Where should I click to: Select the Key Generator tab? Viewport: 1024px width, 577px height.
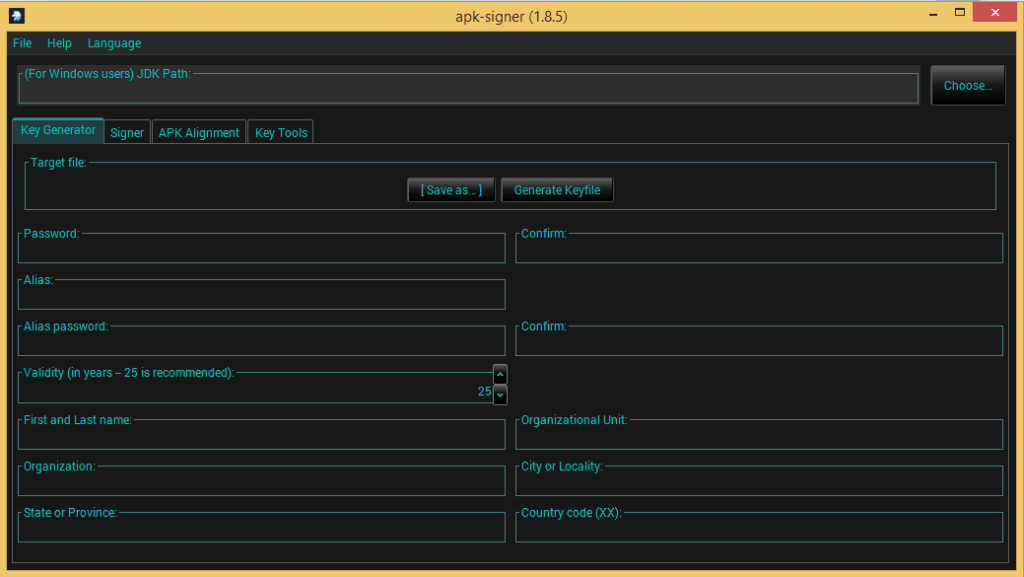tap(58, 130)
